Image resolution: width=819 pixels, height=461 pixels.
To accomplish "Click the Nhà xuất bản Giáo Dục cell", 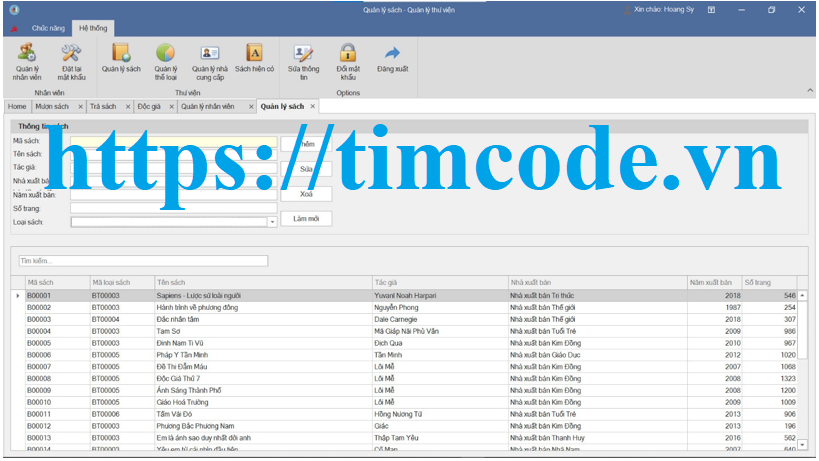I will click(x=598, y=355).
